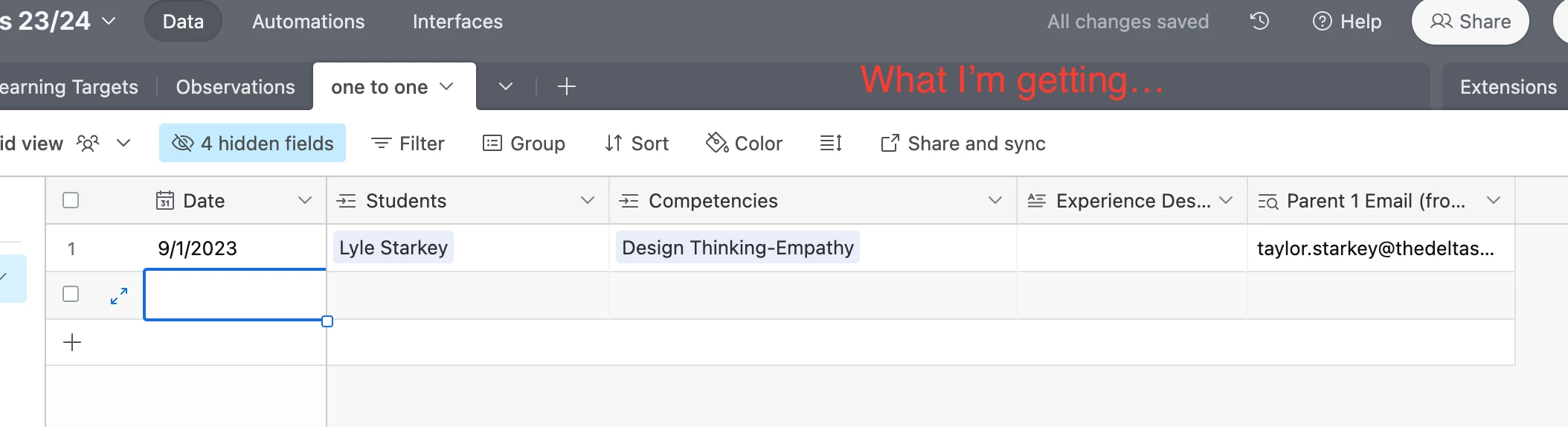The width and height of the screenshot is (1568, 427).
Task: Click the plus icon to add a row
Action: click(x=72, y=342)
